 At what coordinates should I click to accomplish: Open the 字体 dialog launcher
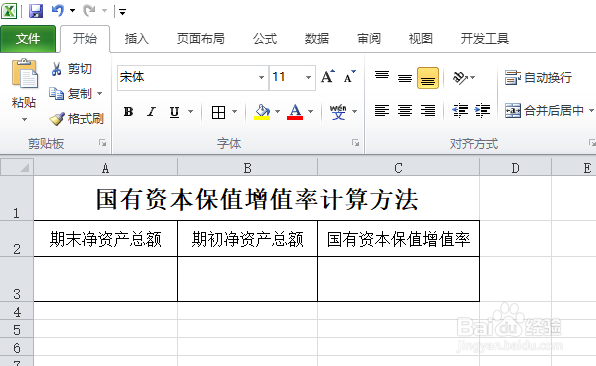coord(355,143)
